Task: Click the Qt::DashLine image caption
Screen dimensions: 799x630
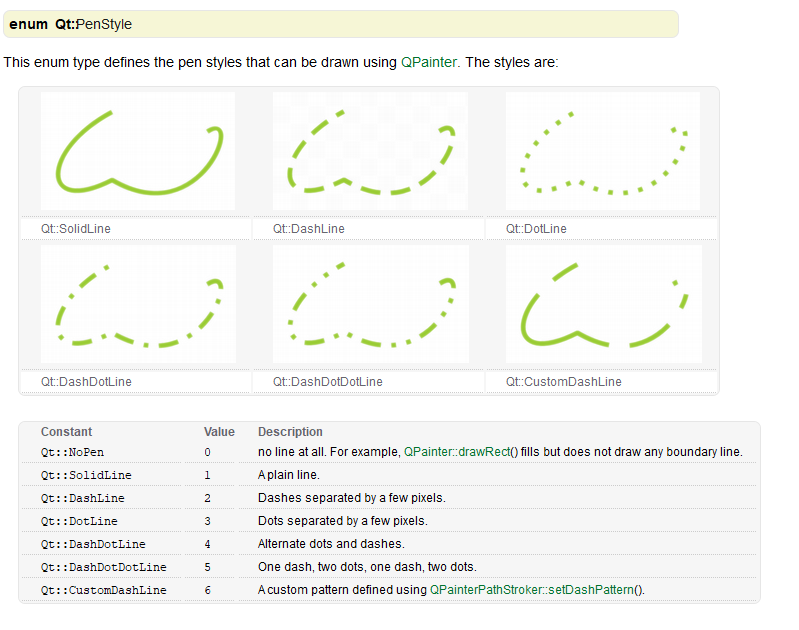Action: [308, 229]
